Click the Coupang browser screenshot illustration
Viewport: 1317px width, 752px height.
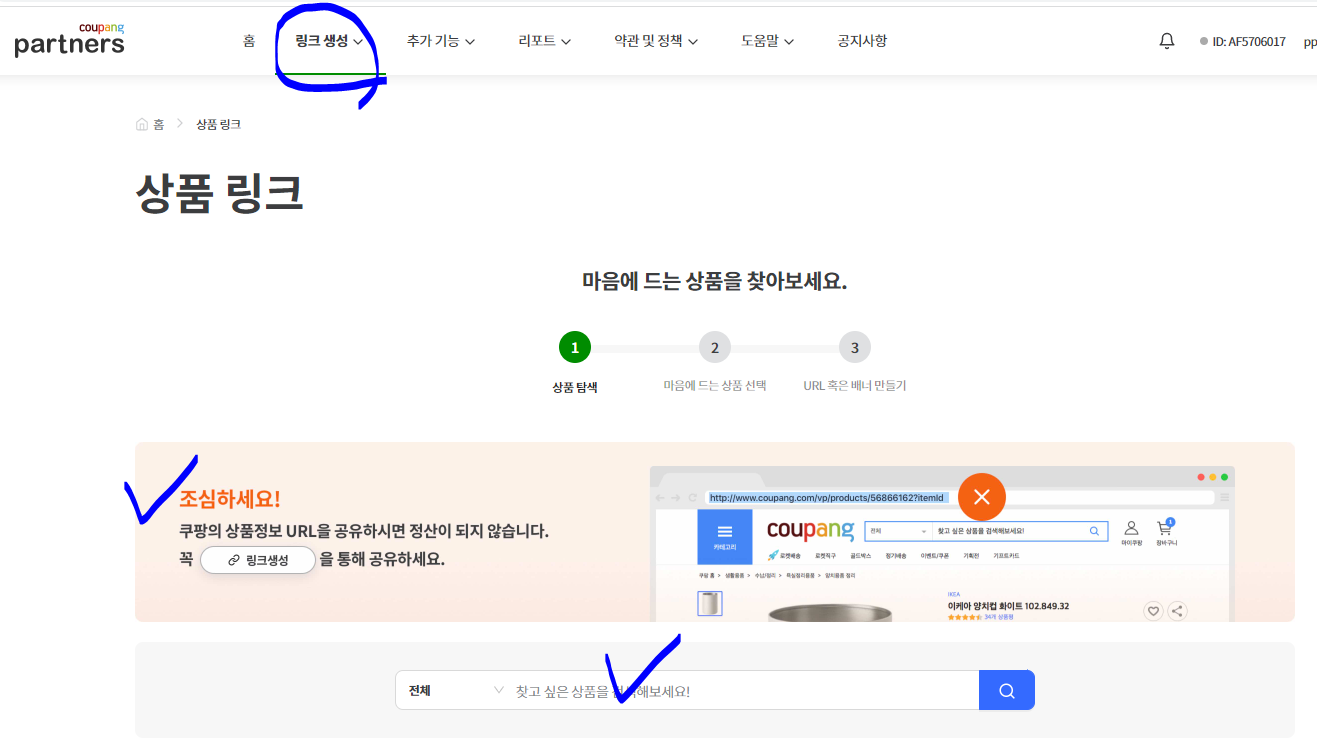[942, 544]
